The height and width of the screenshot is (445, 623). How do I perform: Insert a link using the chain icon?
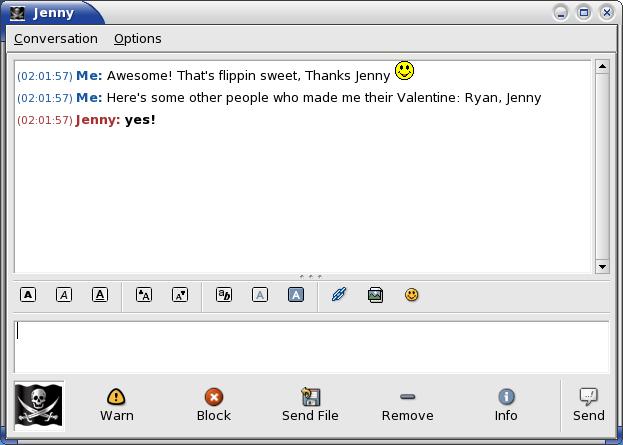click(339, 295)
